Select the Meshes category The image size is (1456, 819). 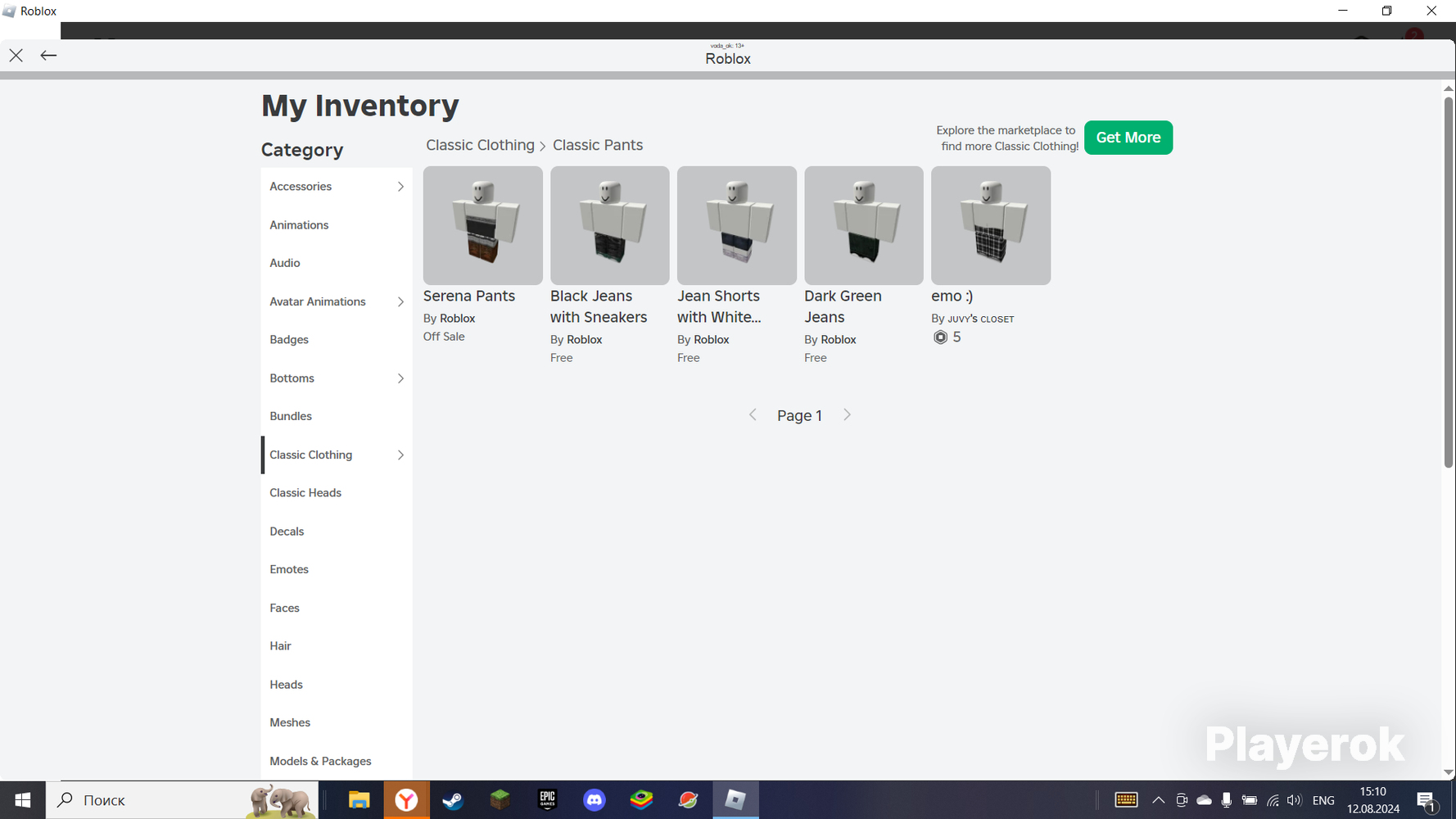(337, 722)
